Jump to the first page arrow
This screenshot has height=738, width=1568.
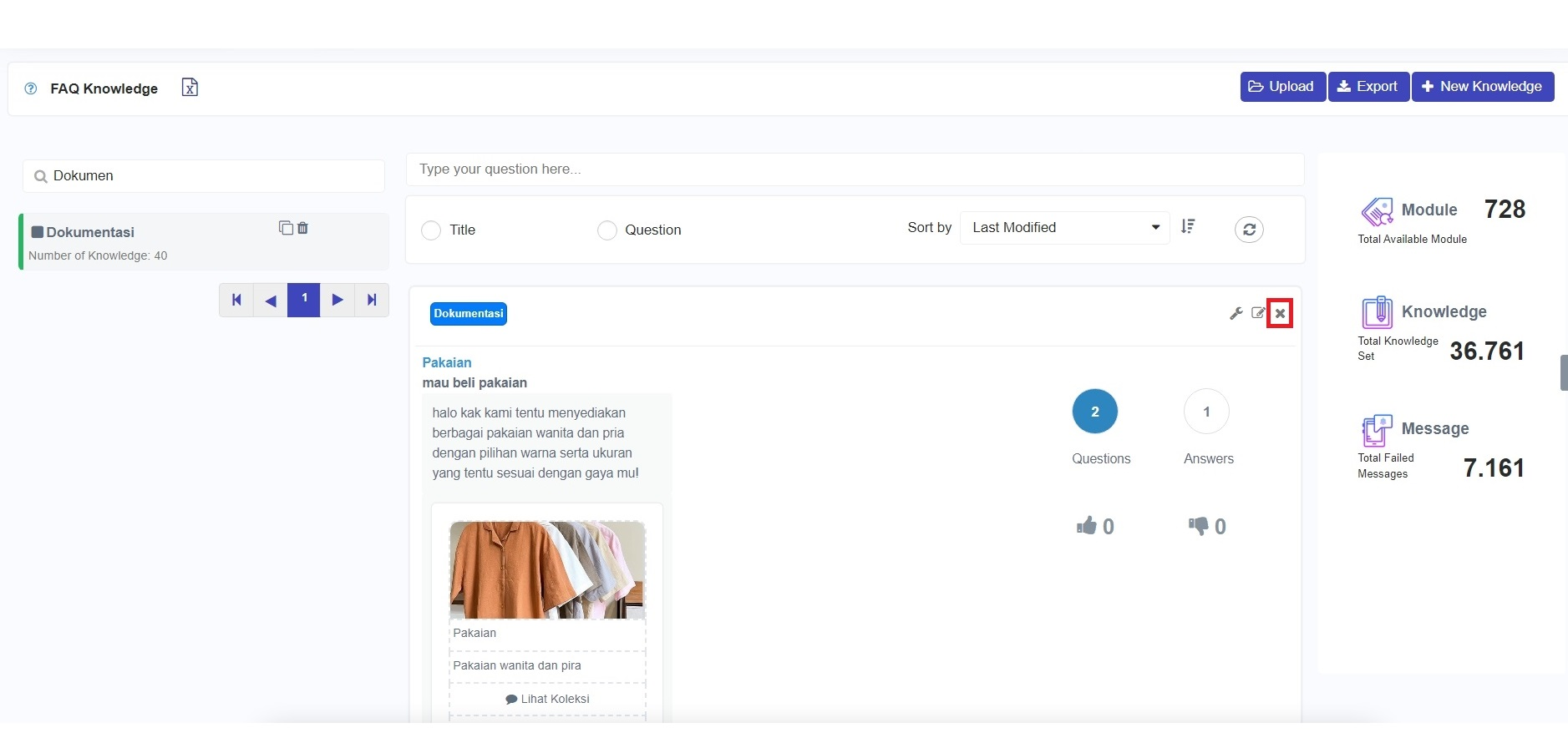tap(236, 300)
